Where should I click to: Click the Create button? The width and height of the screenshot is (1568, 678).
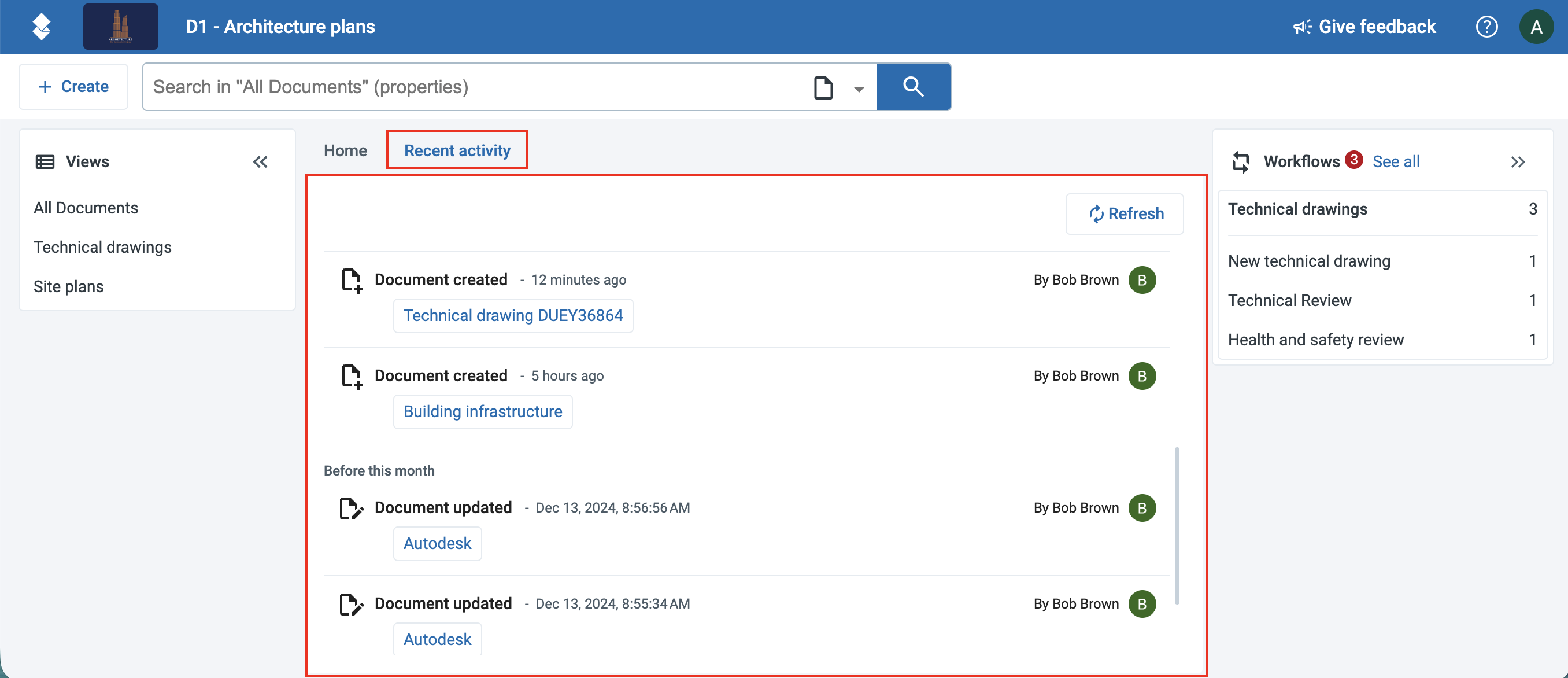coord(73,87)
